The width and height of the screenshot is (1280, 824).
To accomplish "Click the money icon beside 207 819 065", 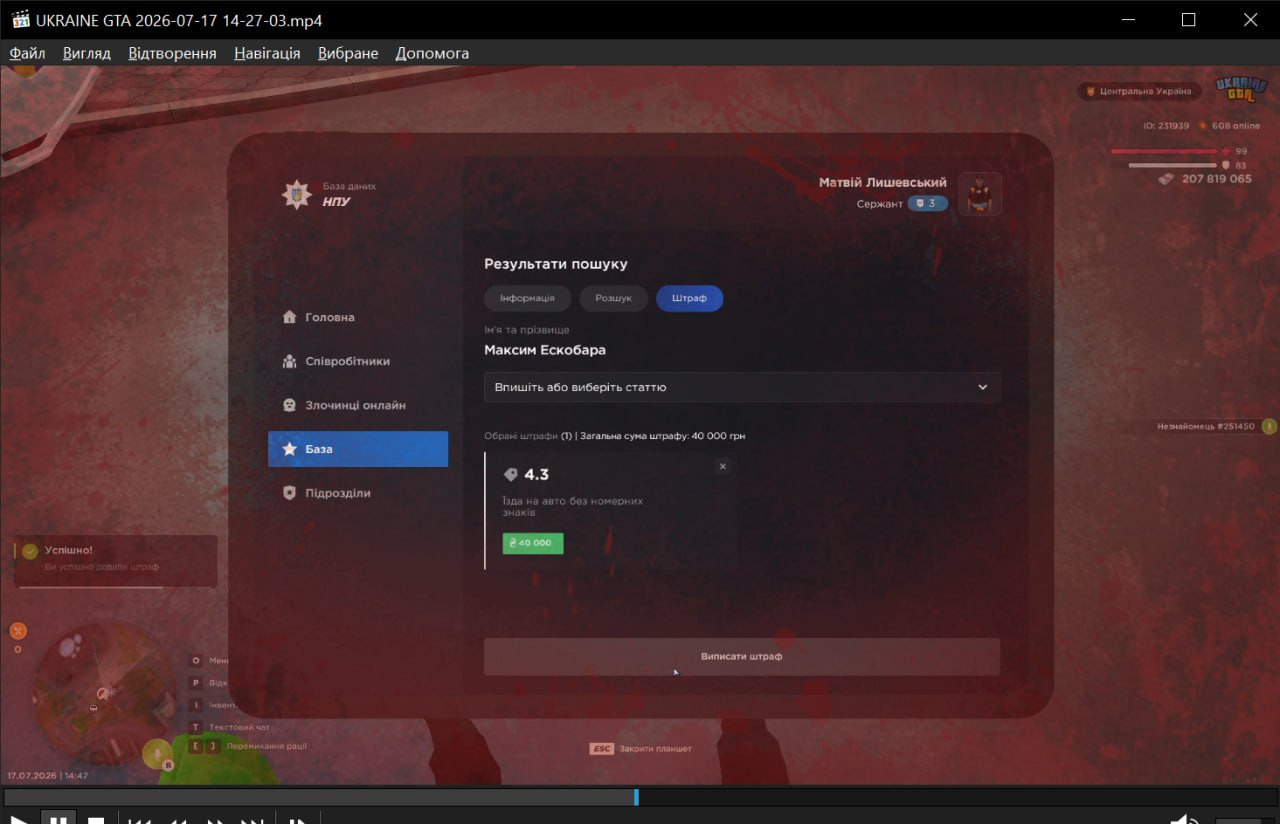I will coord(1166,179).
